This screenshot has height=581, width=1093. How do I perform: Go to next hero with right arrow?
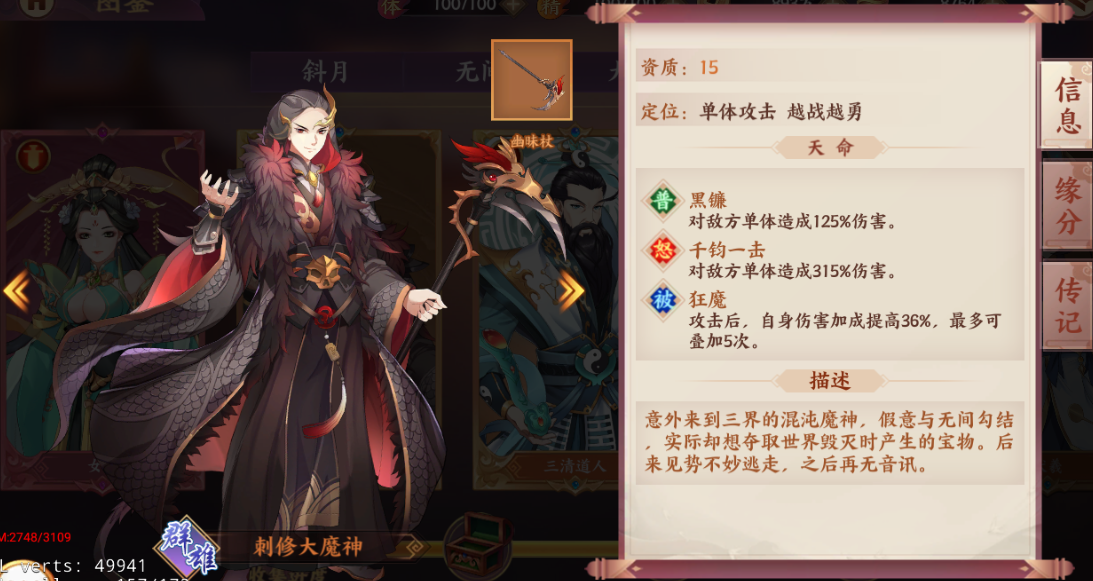[x=571, y=291]
